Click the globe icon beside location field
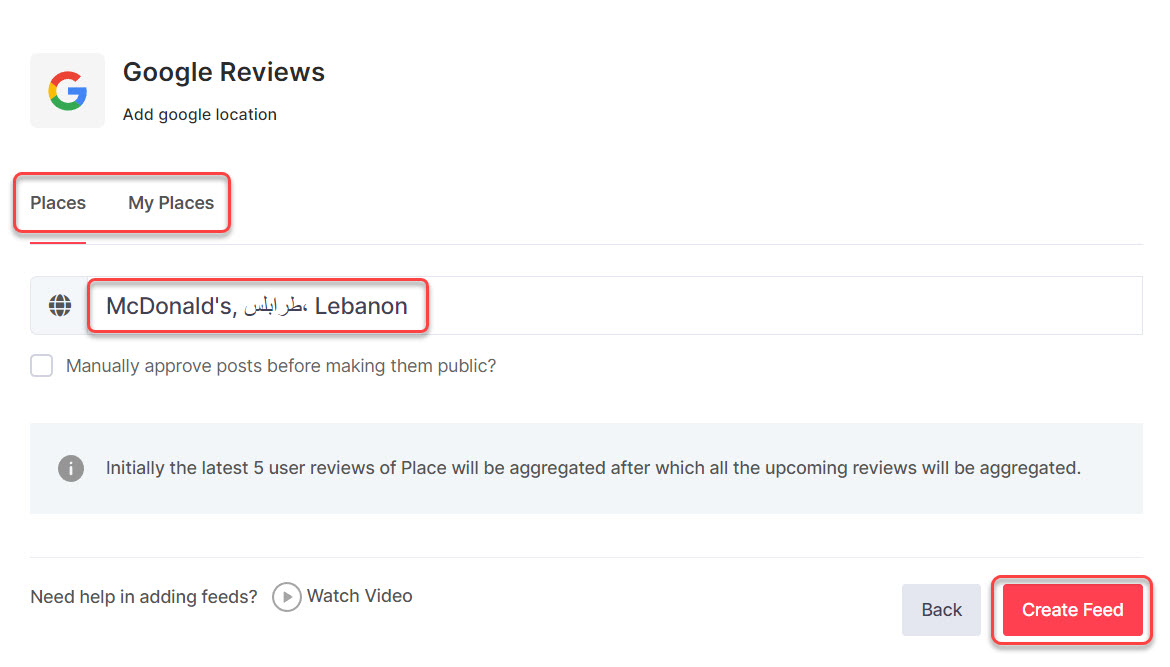The image size is (1170, 667). coord(60,306)
